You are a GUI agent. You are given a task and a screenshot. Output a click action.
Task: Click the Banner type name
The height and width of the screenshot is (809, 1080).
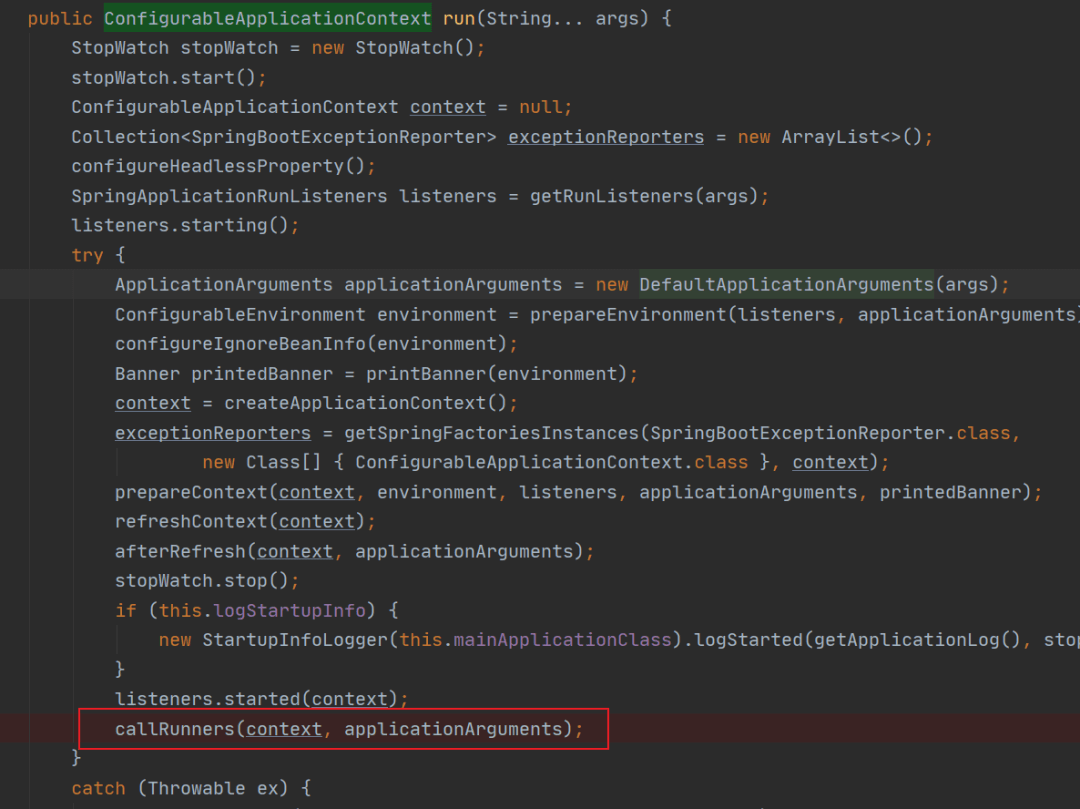point(147,374)
